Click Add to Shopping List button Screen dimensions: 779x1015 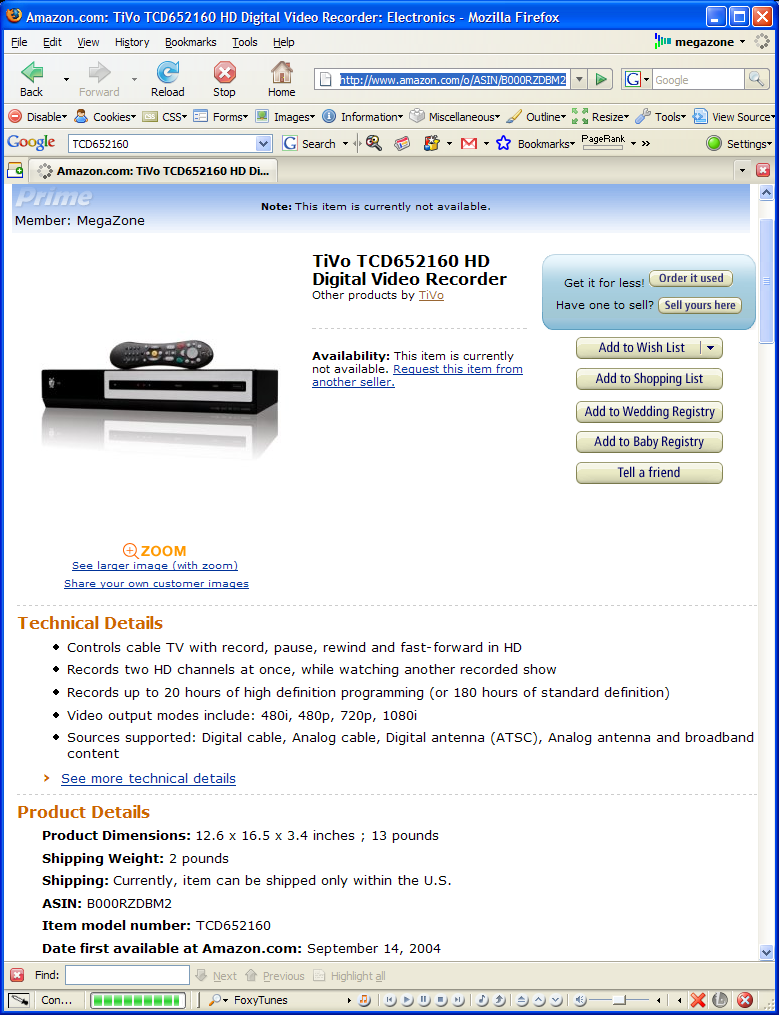pos(649,379)
